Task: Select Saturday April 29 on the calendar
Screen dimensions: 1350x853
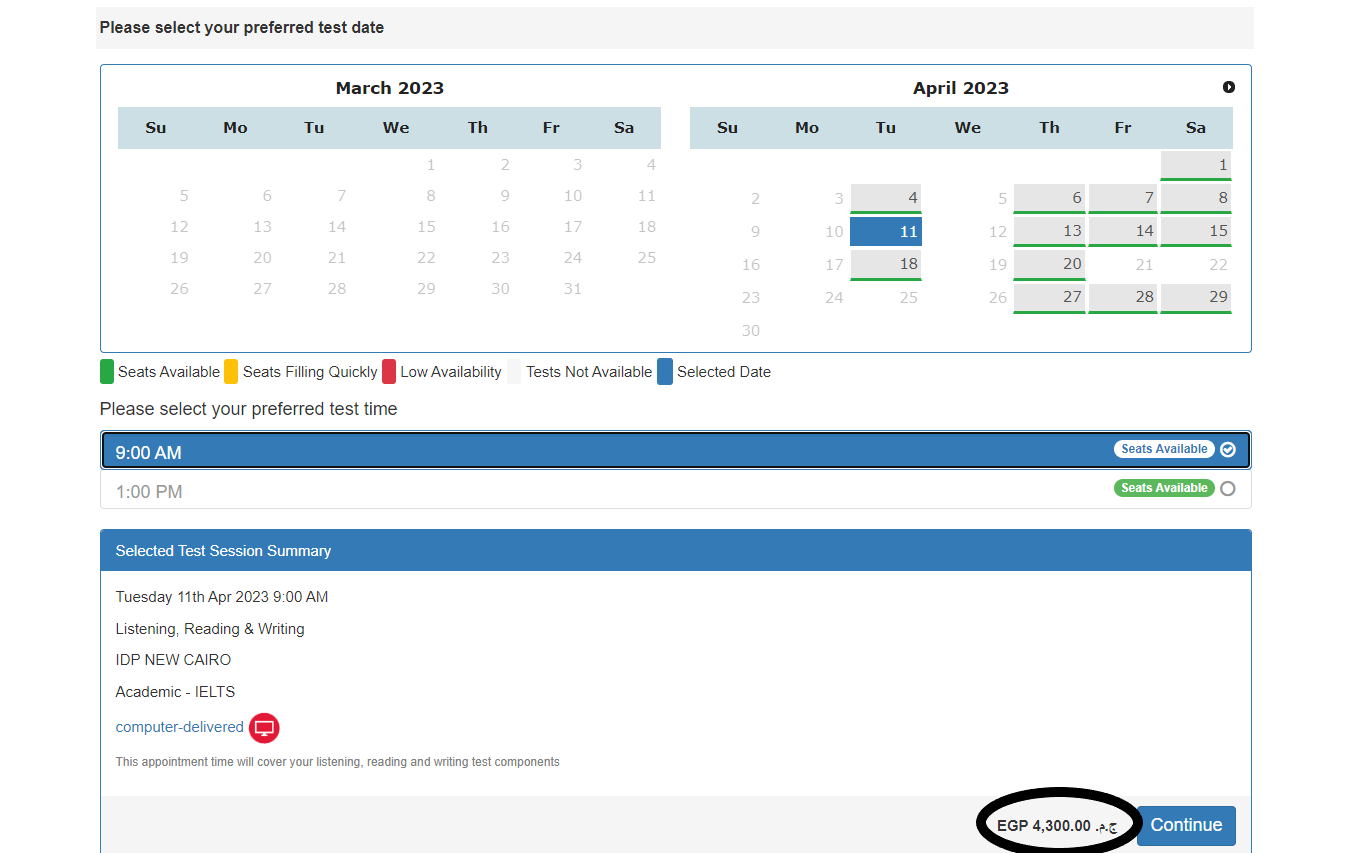Action: coord(1195,297)
